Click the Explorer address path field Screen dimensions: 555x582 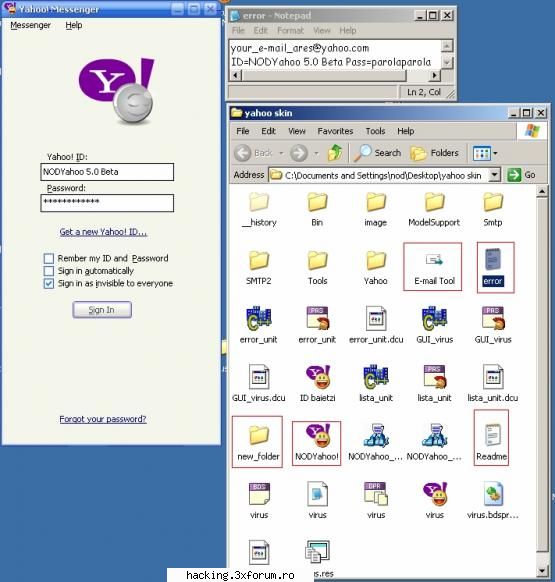[x=384, y=175]
